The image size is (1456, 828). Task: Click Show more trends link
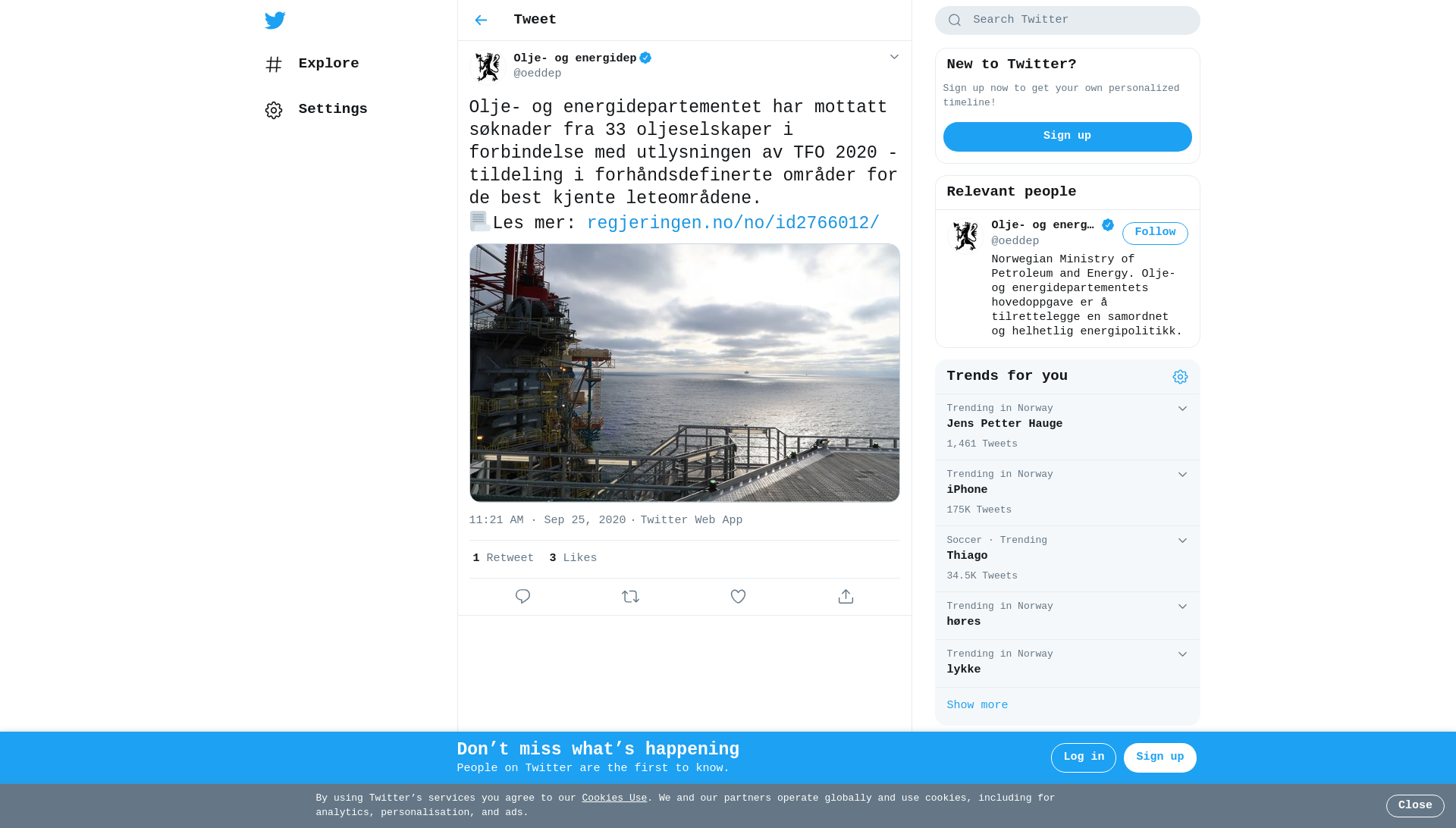point(977,705)
